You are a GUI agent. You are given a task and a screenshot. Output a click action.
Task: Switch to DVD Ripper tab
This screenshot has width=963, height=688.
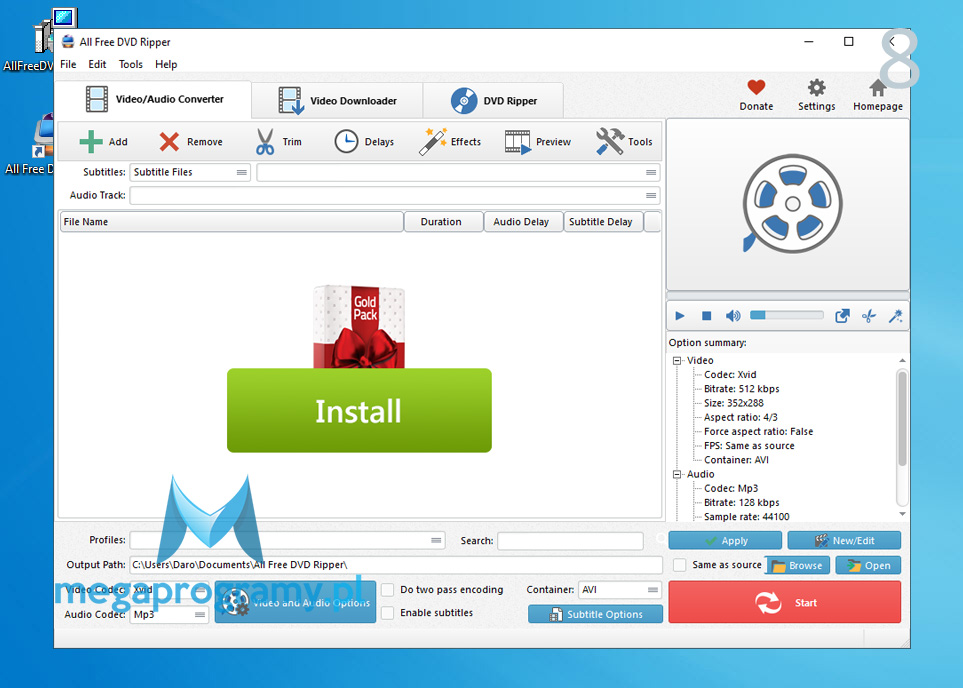[493, 101]
